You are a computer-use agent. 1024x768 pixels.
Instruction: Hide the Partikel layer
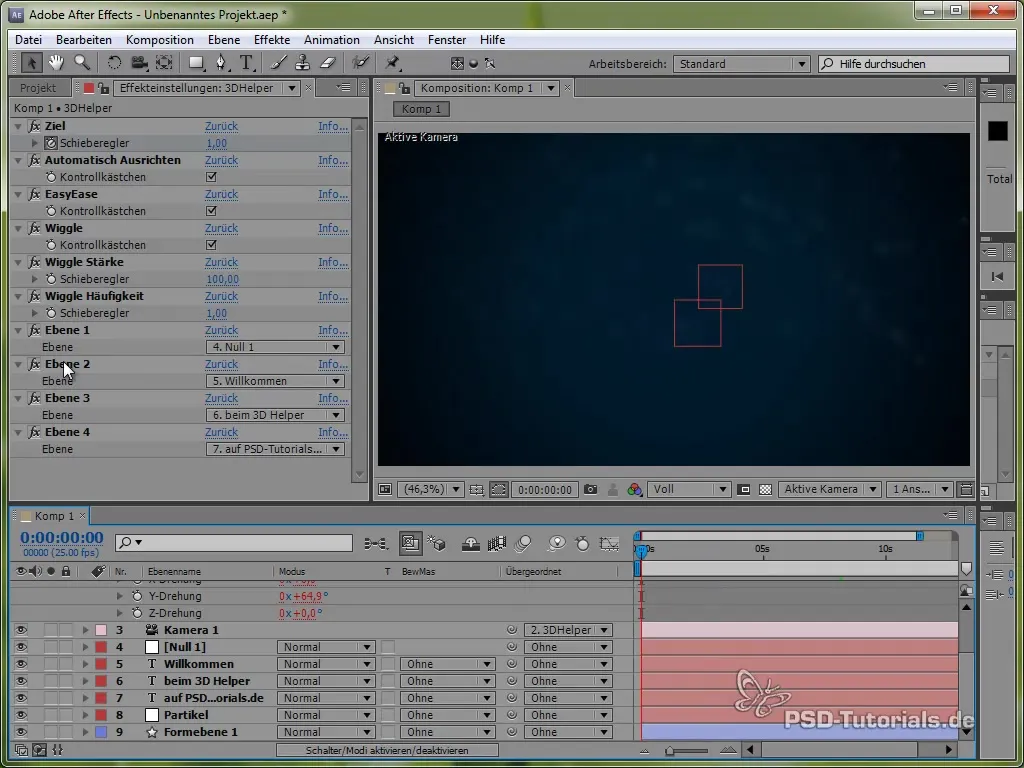[x=21, y=715]
